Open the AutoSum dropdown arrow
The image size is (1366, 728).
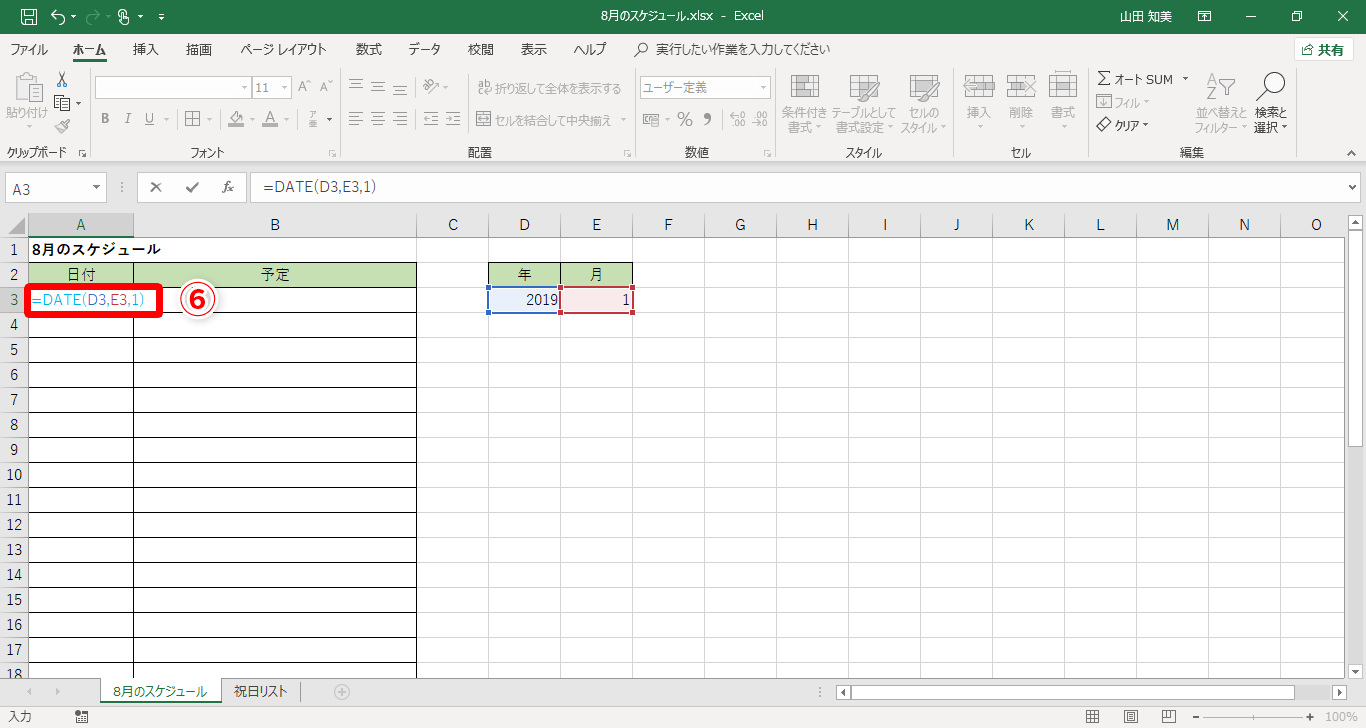click(1185, 79)
